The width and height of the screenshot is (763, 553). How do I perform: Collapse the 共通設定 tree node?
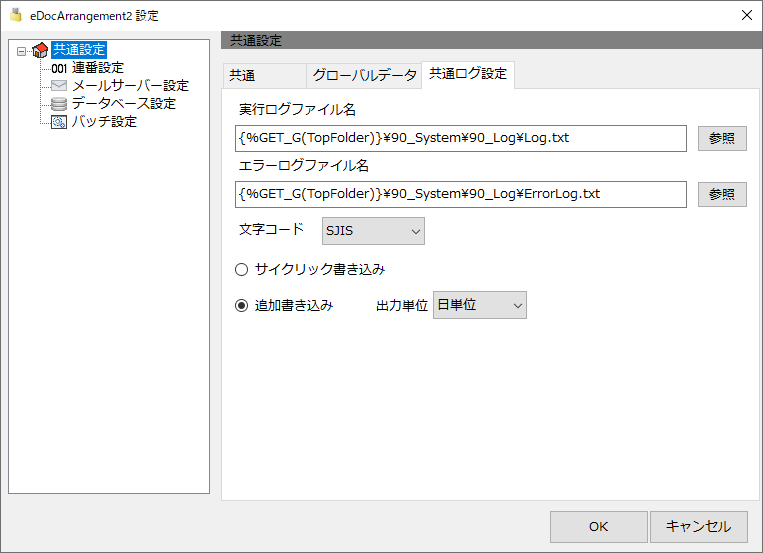(21, 51)
